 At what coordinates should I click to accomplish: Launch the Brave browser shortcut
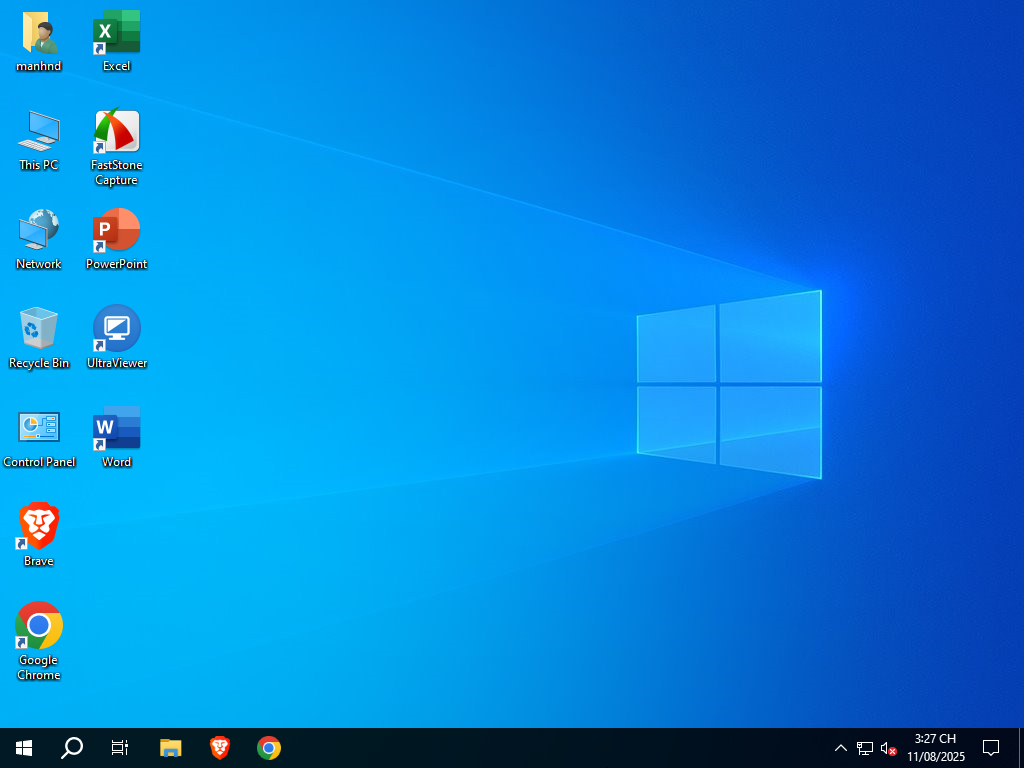tap(38, 524)
